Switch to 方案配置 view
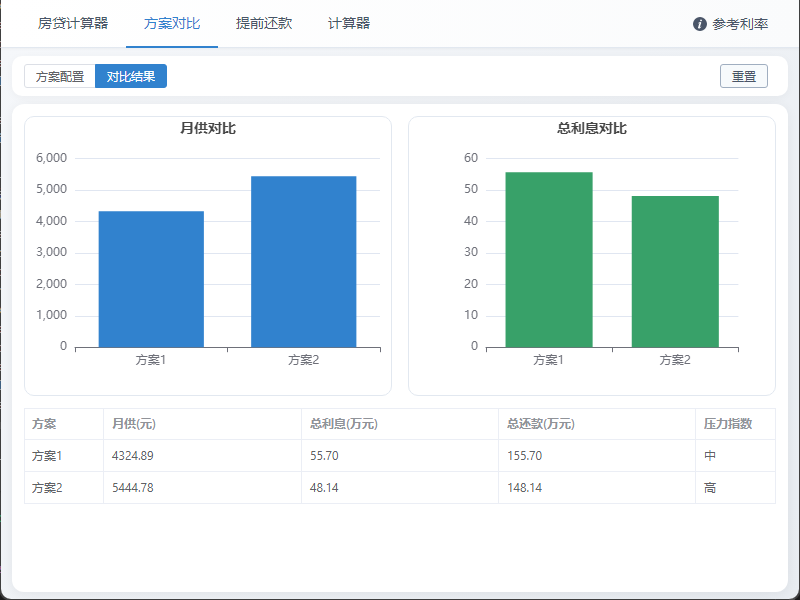The width and height of the screenshot is (800, 600). click(x=60, y=76)
